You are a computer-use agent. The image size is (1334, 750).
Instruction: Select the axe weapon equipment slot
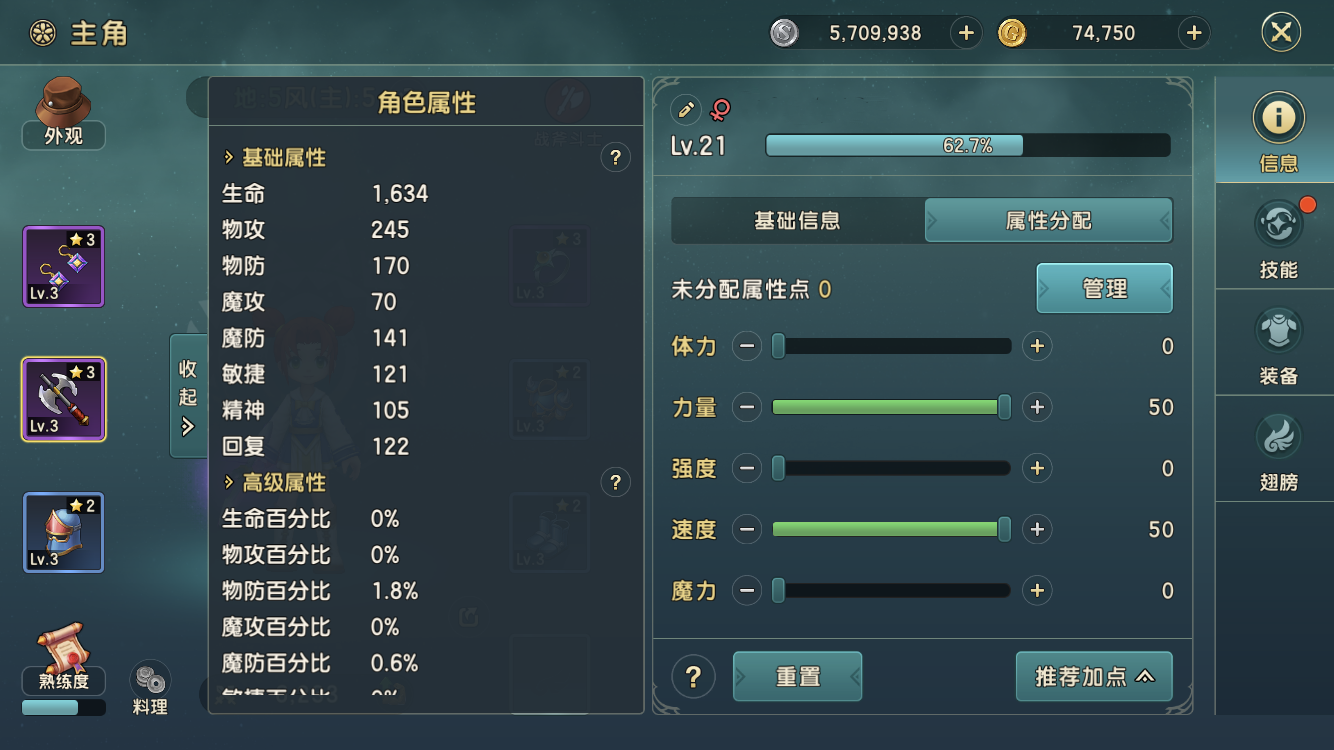click(x=63, y=399)
